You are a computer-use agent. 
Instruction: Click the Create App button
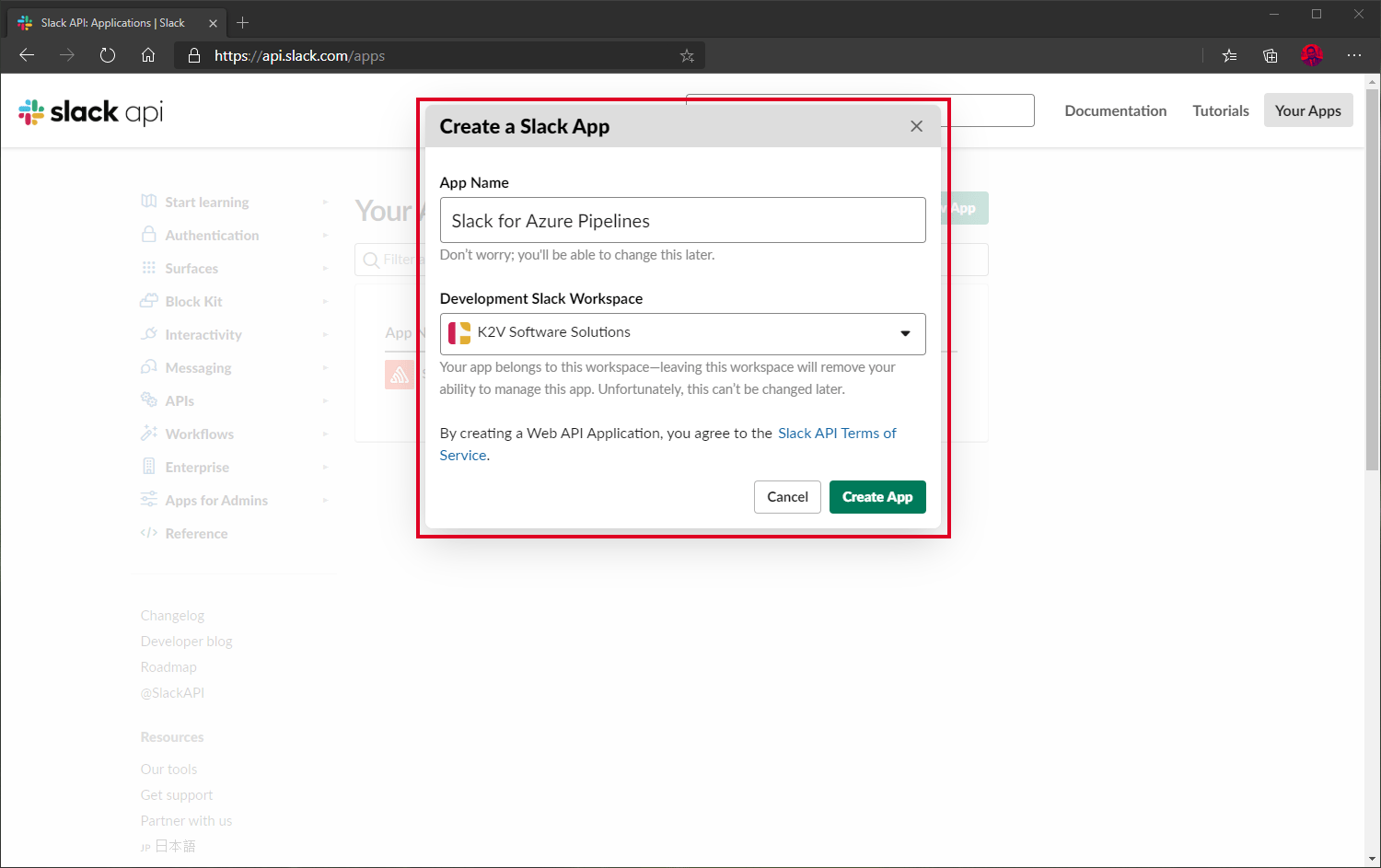click(x=877, y=497)
